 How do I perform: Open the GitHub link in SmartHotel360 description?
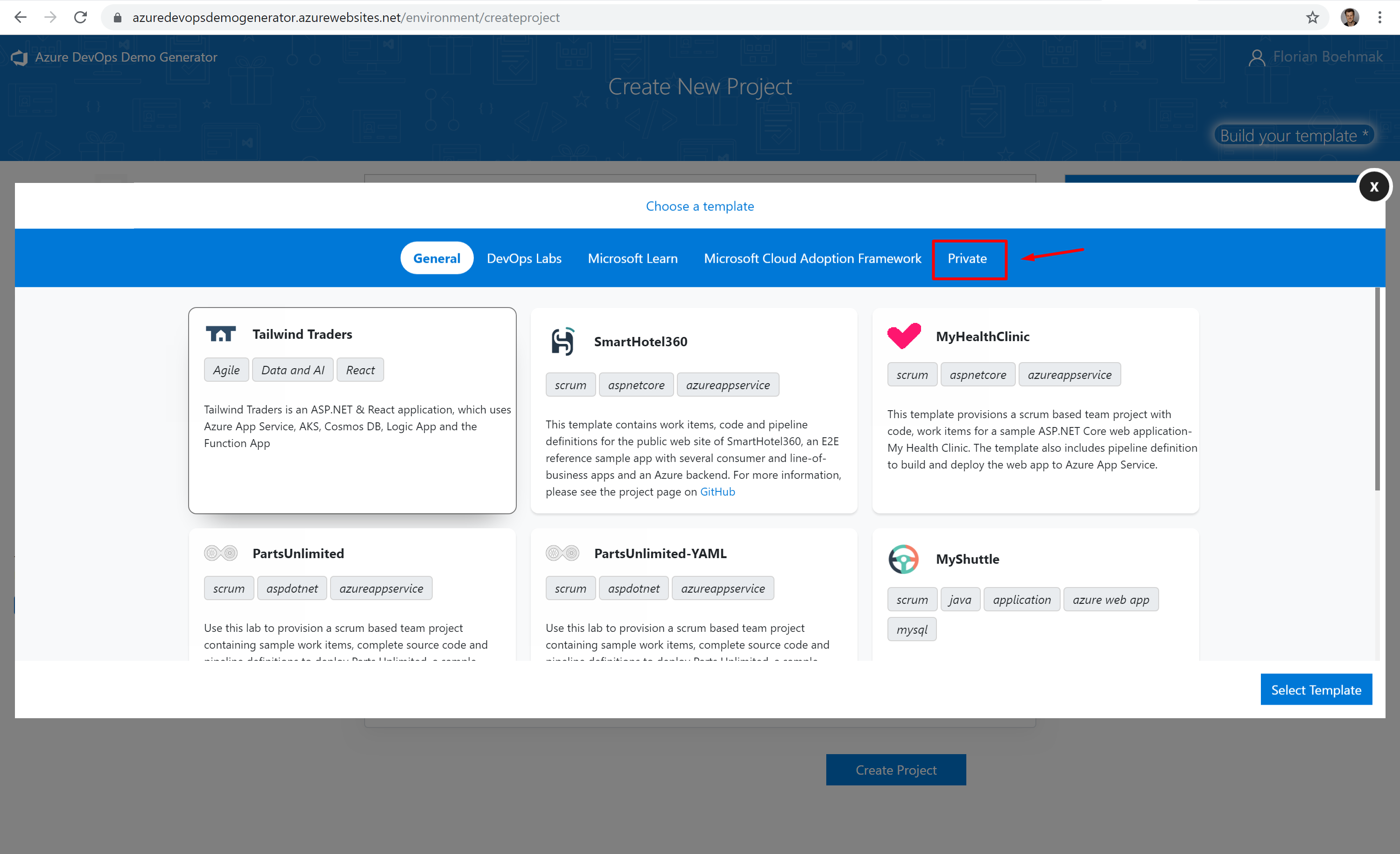tap(717, 492)
